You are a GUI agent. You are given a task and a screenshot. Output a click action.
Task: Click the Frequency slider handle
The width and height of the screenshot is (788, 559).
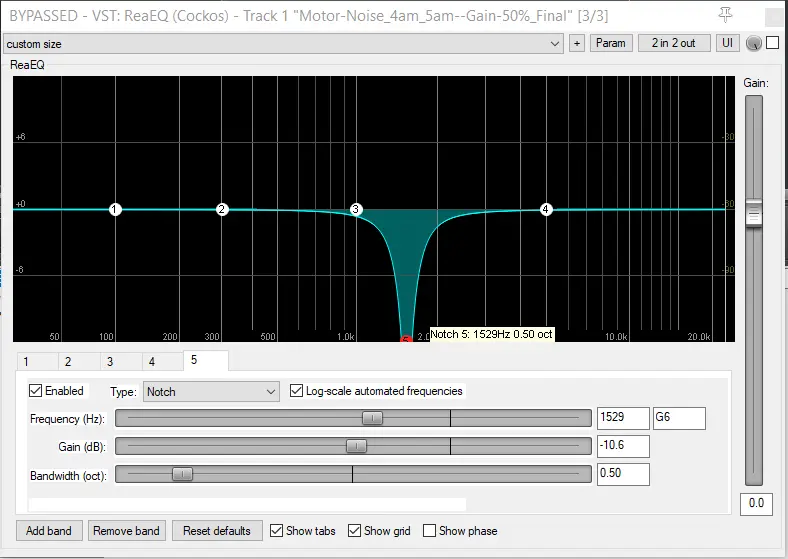click(x=372, y=418)
